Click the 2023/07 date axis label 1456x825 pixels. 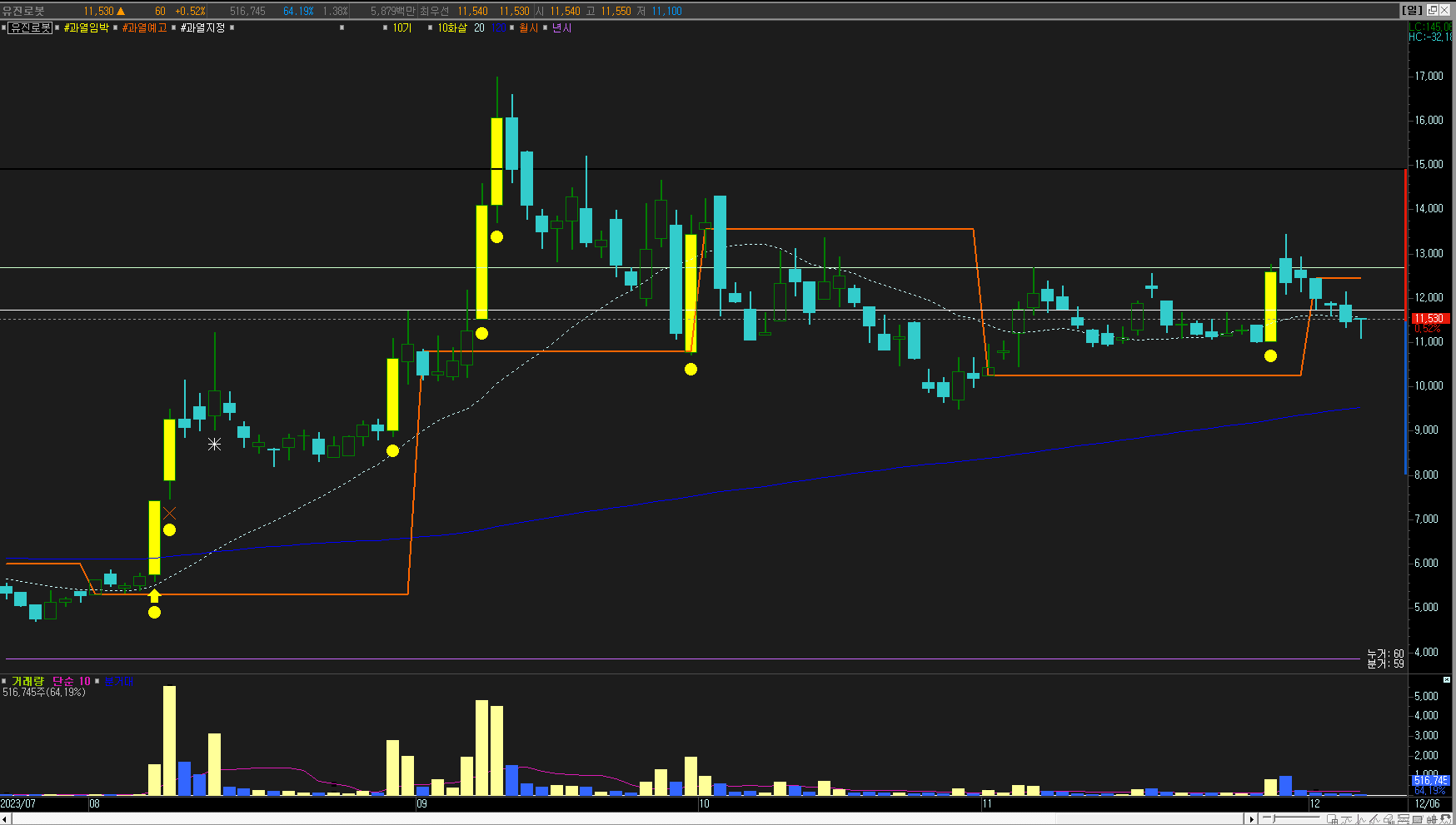18,803
